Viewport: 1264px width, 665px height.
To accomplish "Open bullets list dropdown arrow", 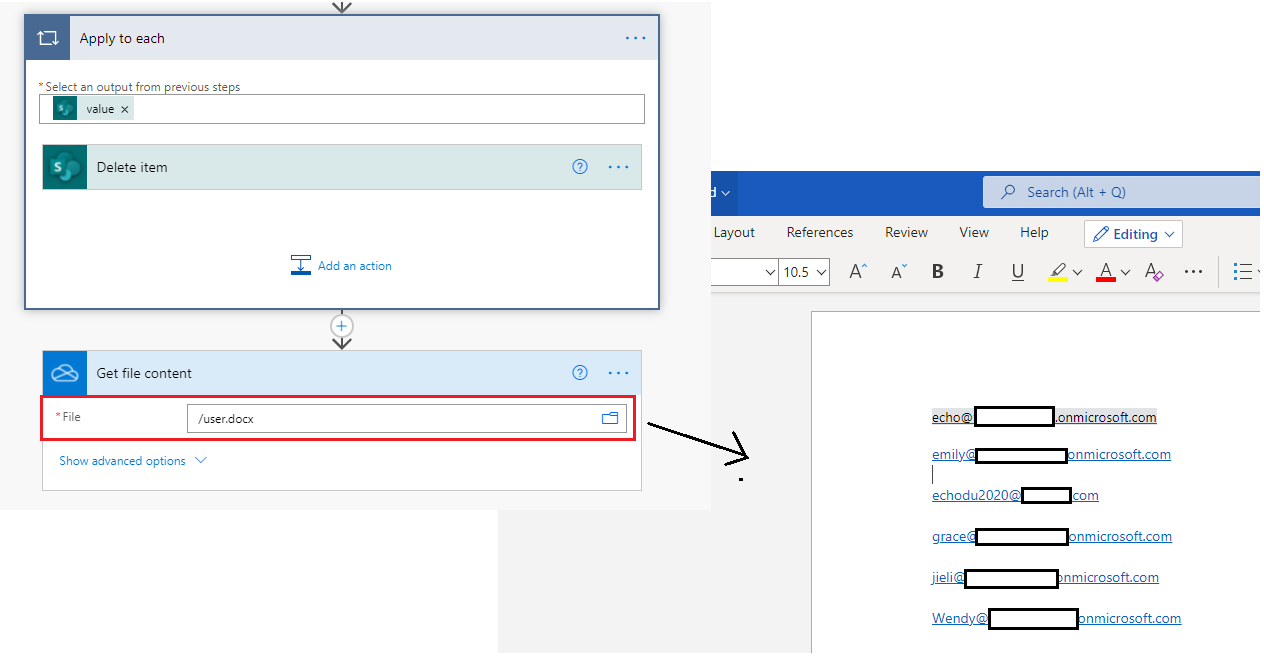I will [x=1259, y=272].
